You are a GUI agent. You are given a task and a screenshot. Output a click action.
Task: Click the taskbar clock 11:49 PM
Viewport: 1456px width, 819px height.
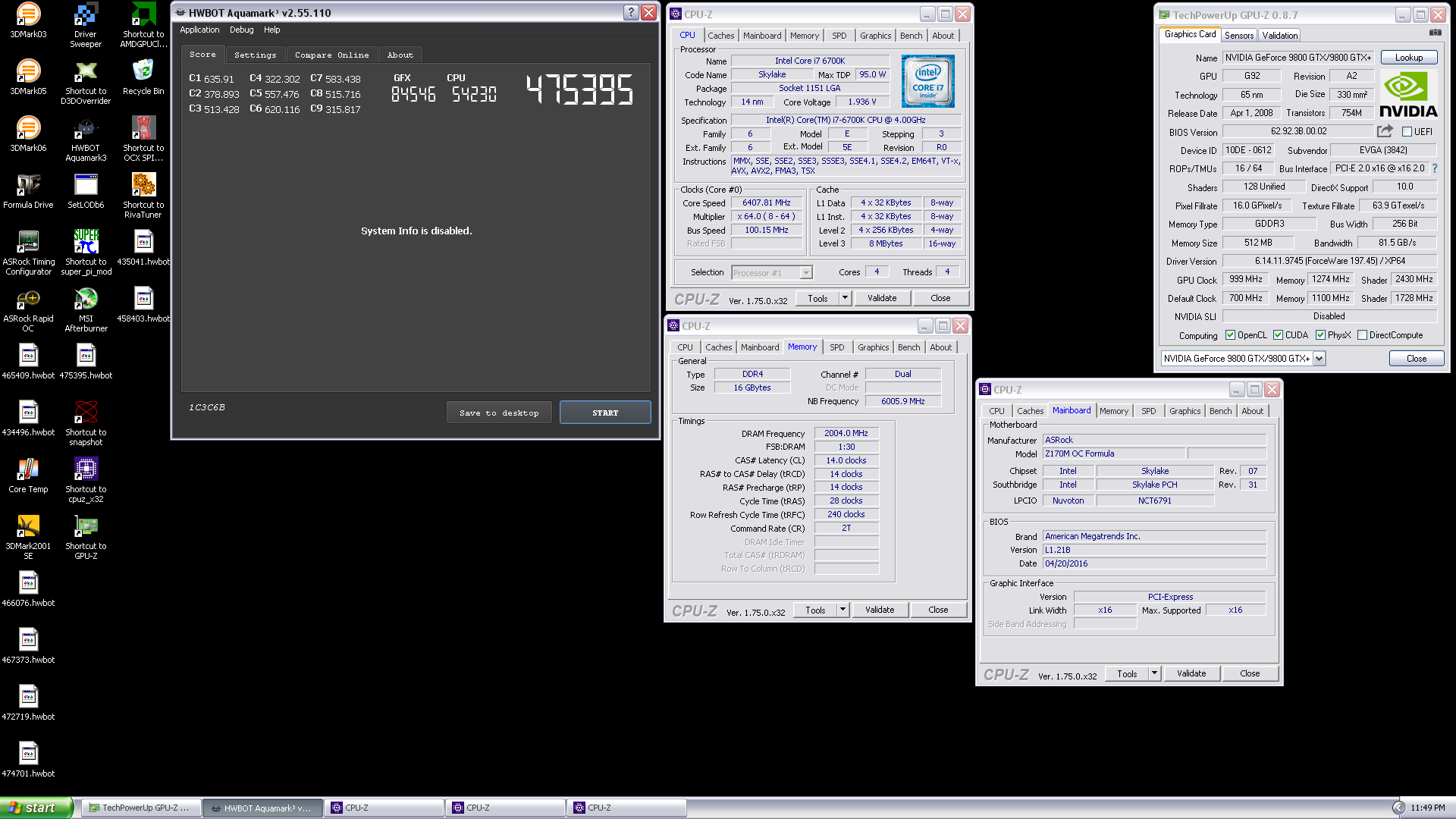[1428, 808]
